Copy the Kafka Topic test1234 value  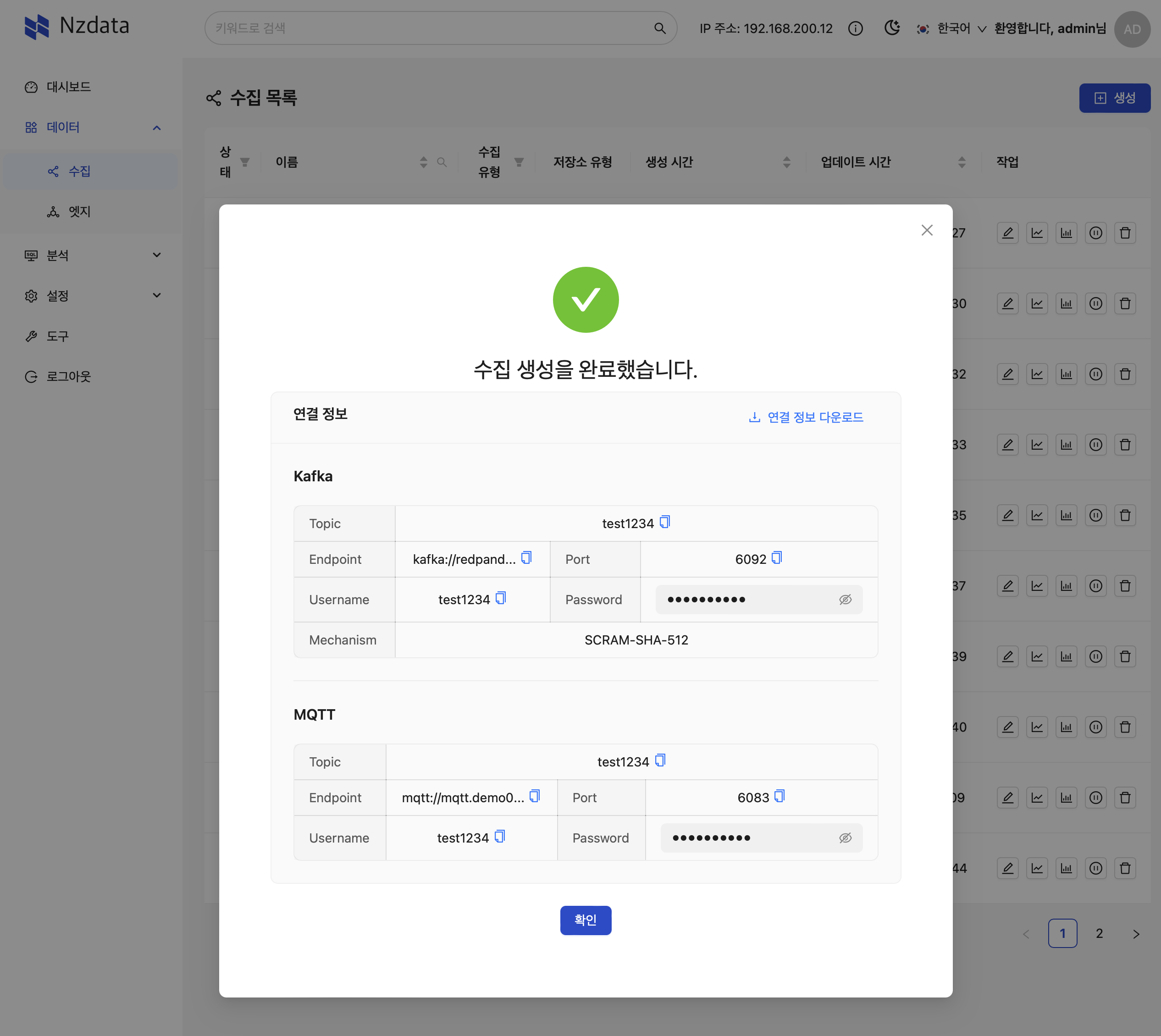click(x=664, y=522)
